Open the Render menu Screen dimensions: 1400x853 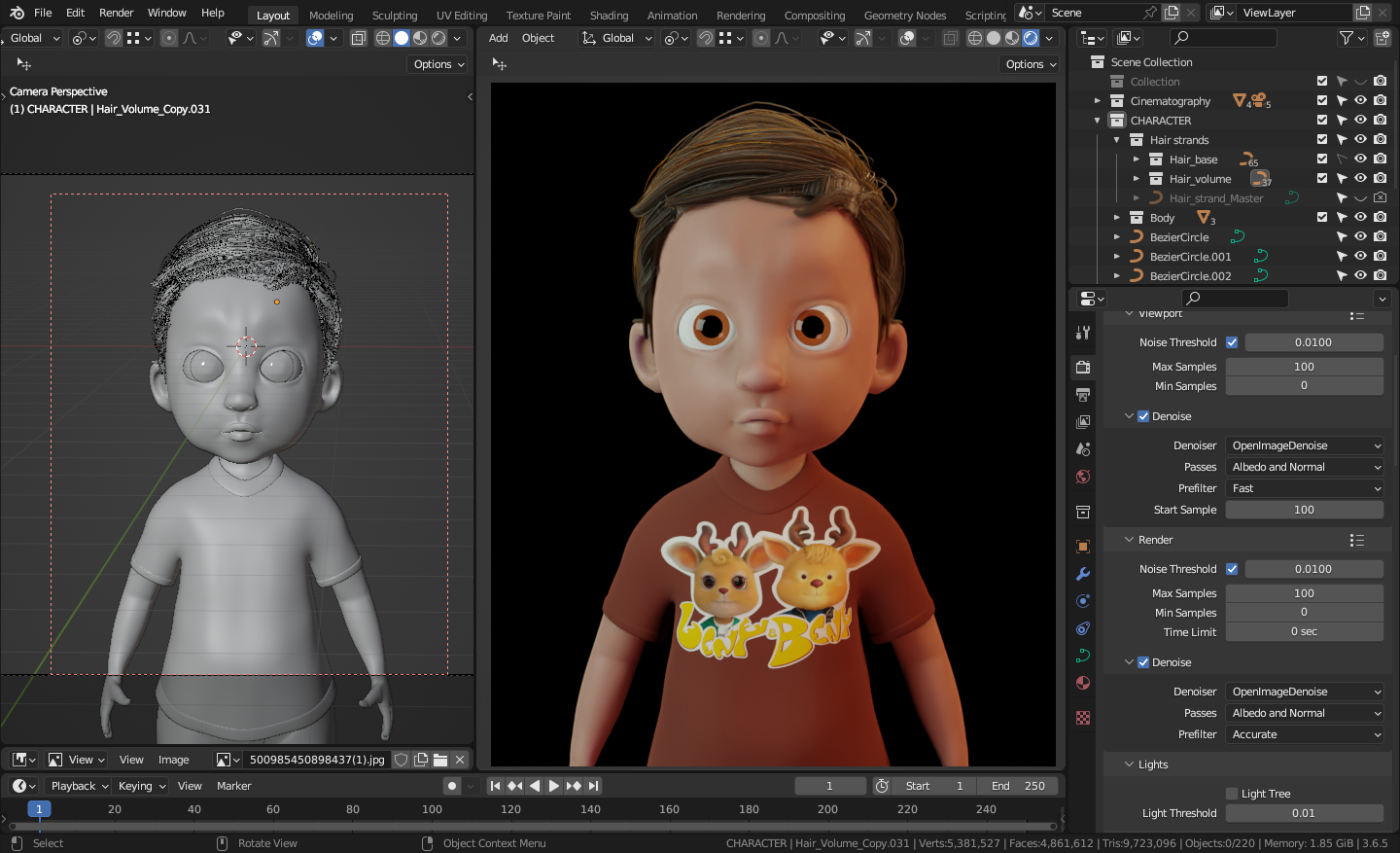tap(116, 13)
